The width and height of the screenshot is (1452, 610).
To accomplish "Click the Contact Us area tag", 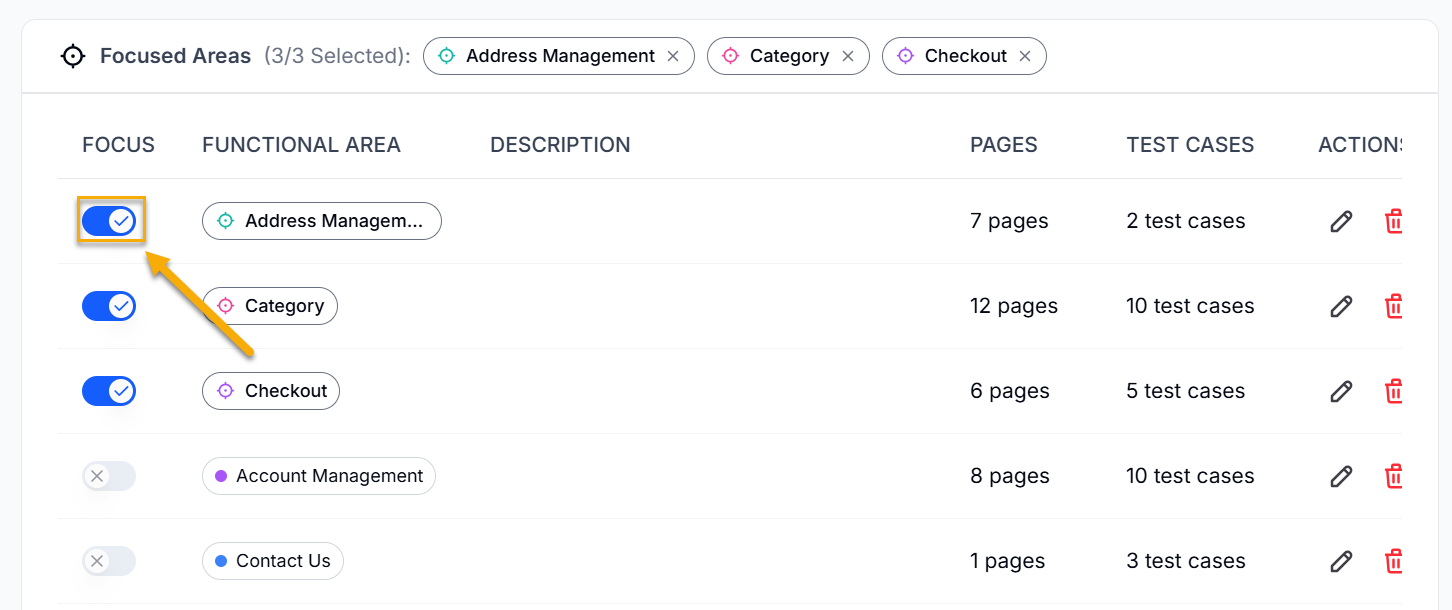I will tap(273, 561).
